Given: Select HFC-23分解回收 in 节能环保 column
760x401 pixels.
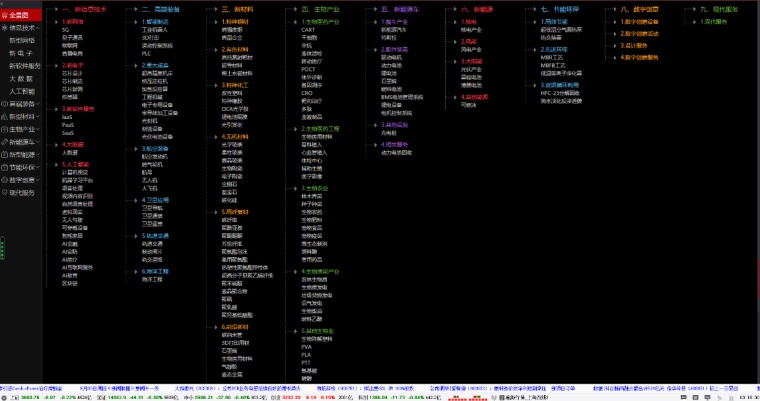Looking at the screenshot, I should tap(560, 93).
